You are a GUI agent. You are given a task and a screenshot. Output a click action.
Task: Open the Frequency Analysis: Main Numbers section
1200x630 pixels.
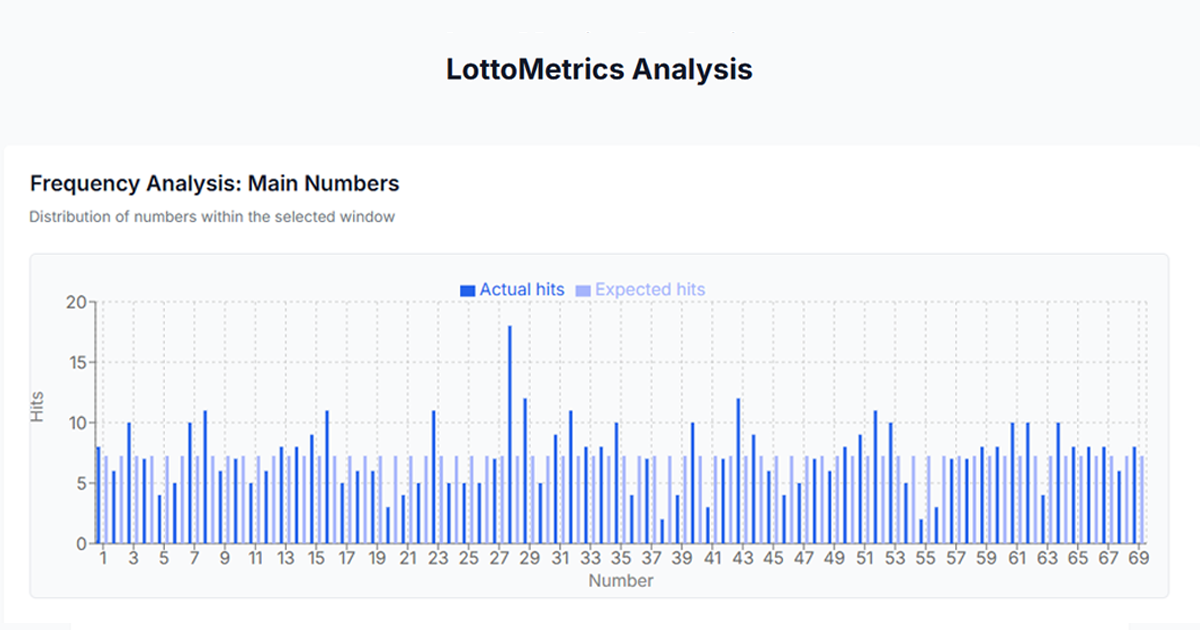point(214,183)
